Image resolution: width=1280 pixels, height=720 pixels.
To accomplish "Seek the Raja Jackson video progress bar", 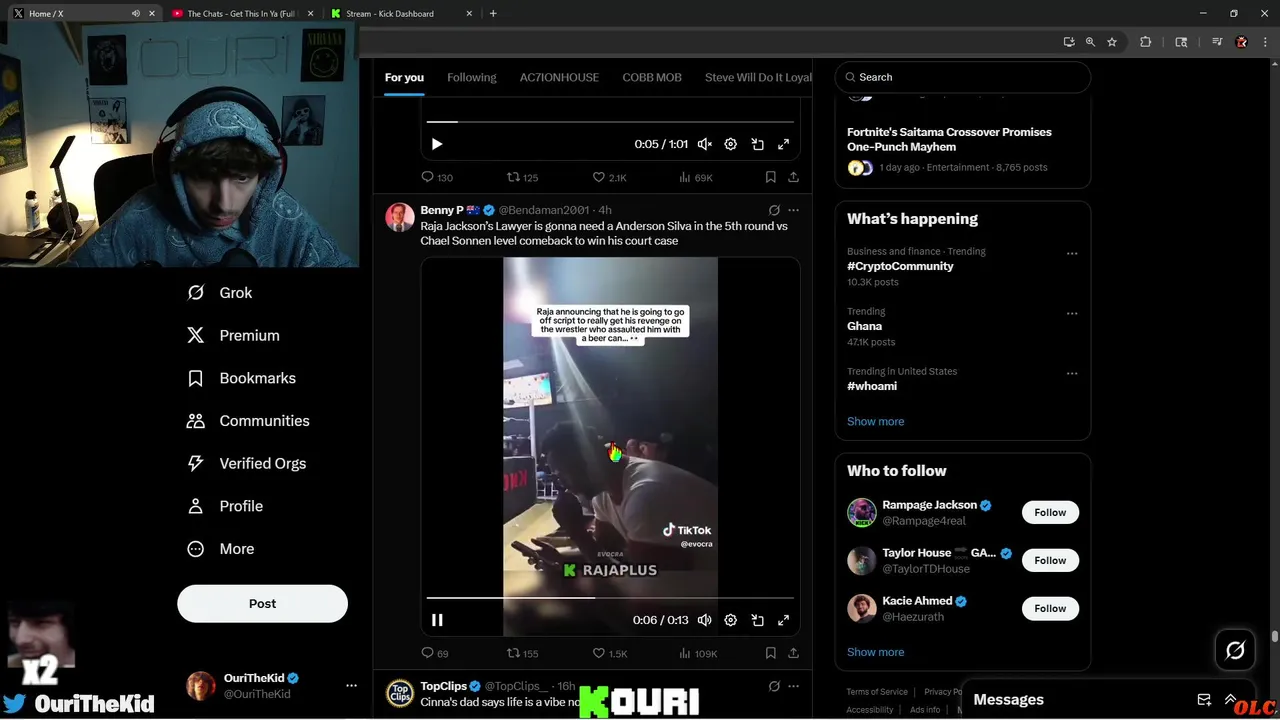I will (x=610, y=598).
